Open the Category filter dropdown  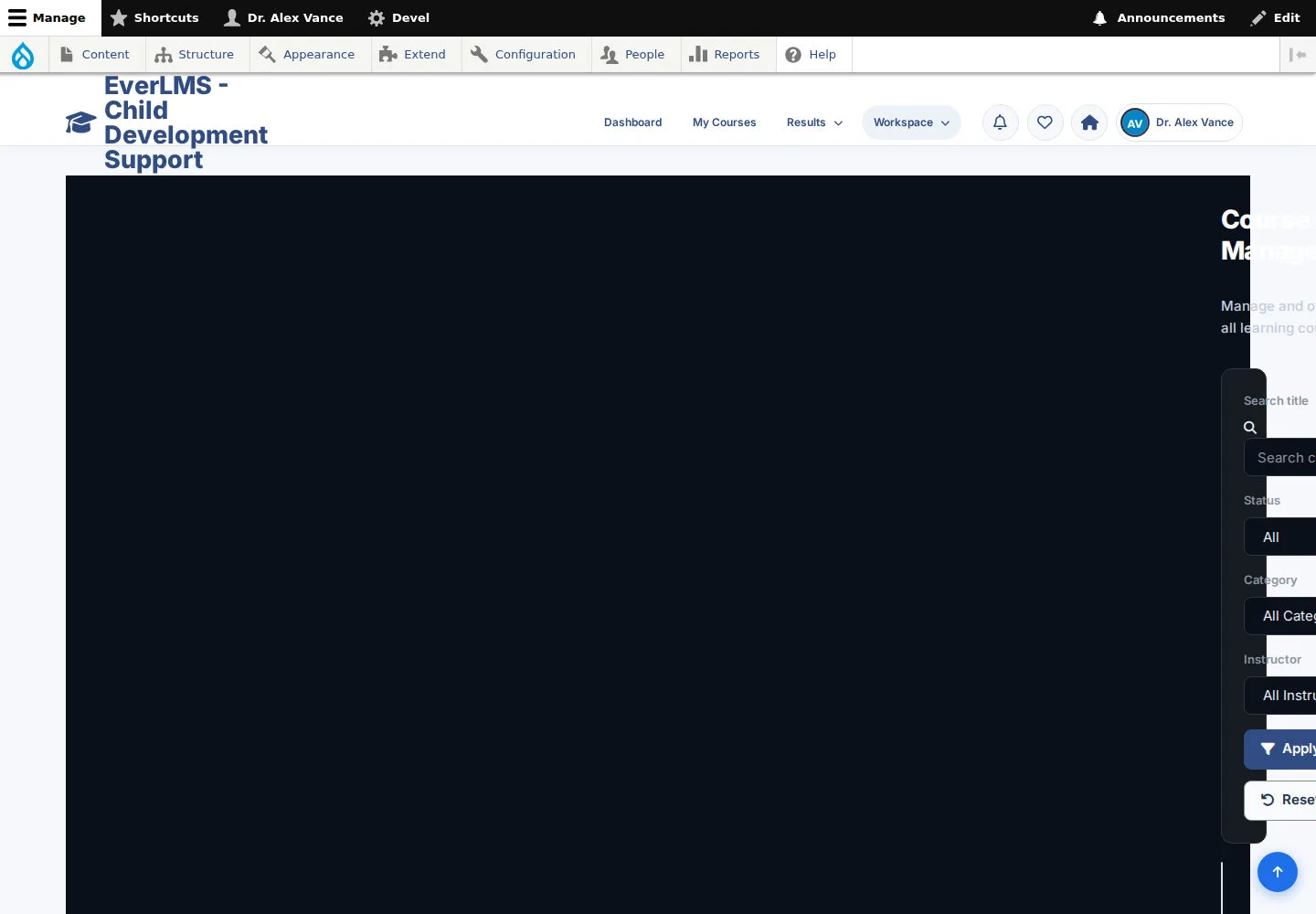[1279, 616]
